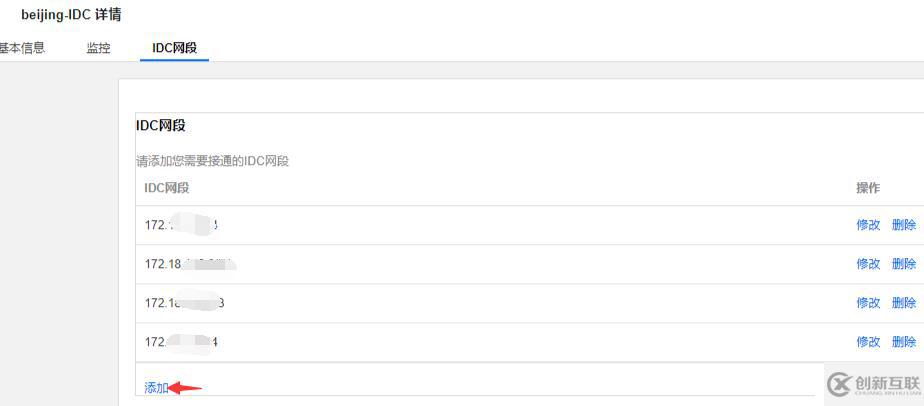Click 修改 in the third IDC网段 row
Viewport: 924px width, 406px height.
(x=868, y=303)
